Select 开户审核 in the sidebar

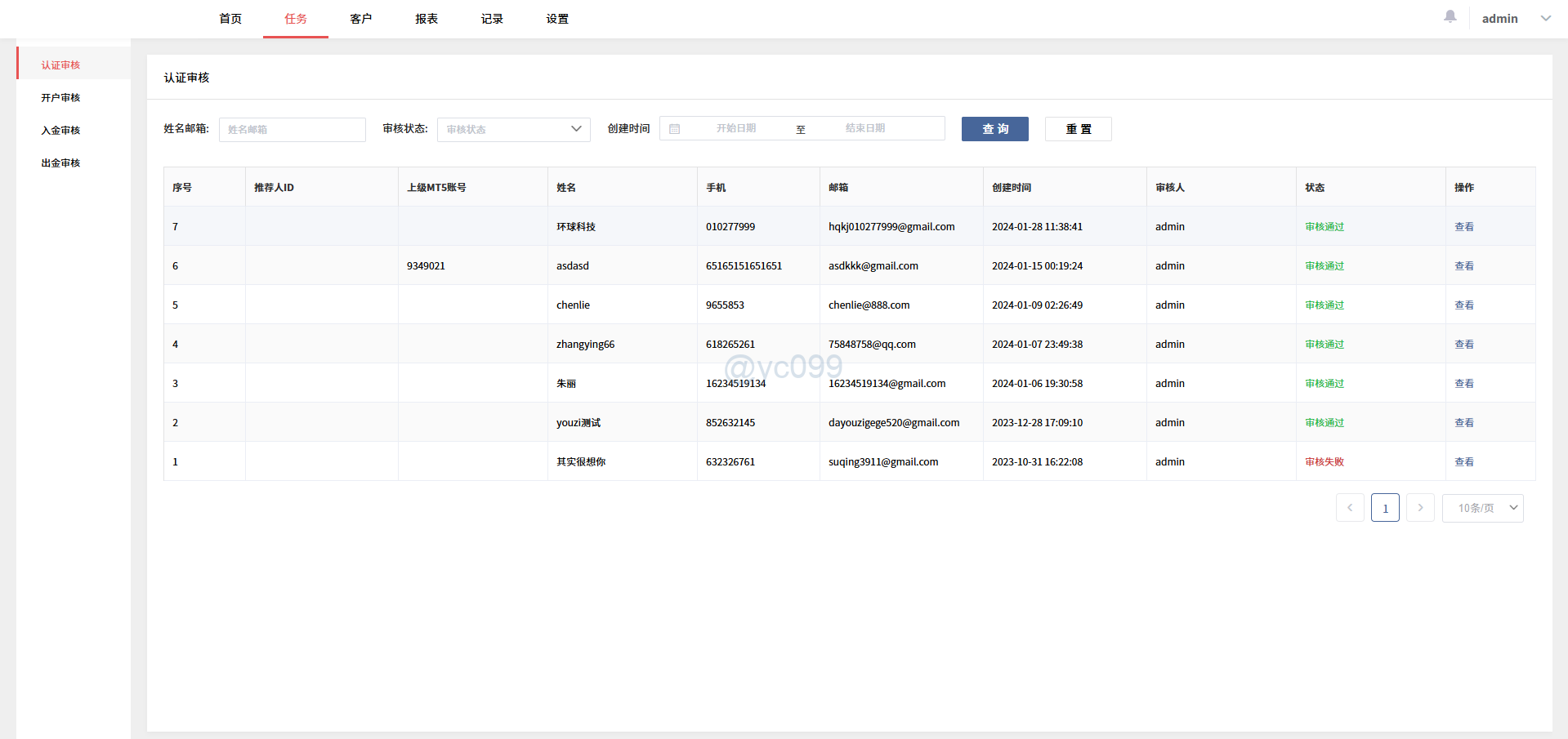pos(60,96)
